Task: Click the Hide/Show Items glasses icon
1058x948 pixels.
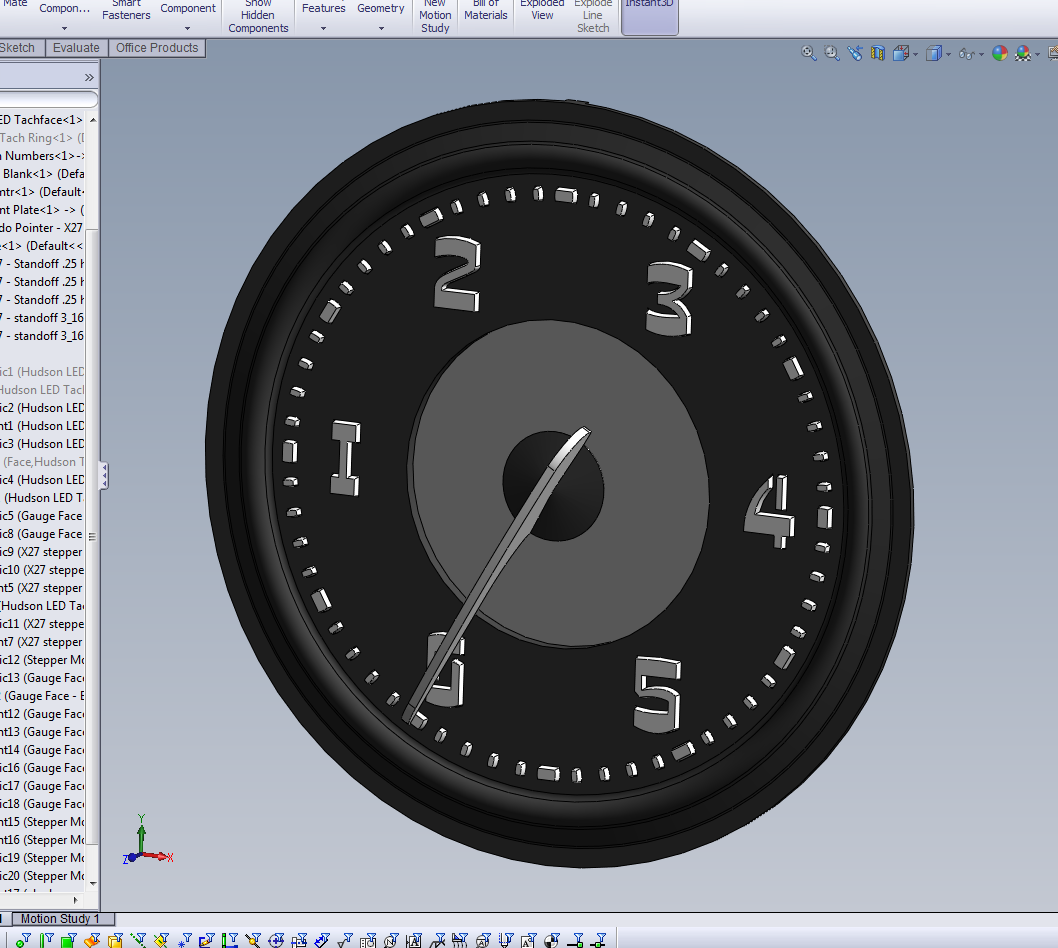Action: (x=966, y=54)
